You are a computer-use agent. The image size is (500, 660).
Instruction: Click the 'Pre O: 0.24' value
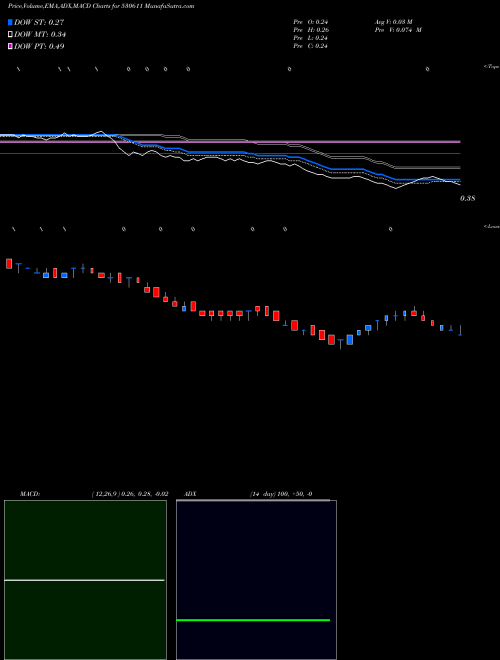click(x=311, y=22)
